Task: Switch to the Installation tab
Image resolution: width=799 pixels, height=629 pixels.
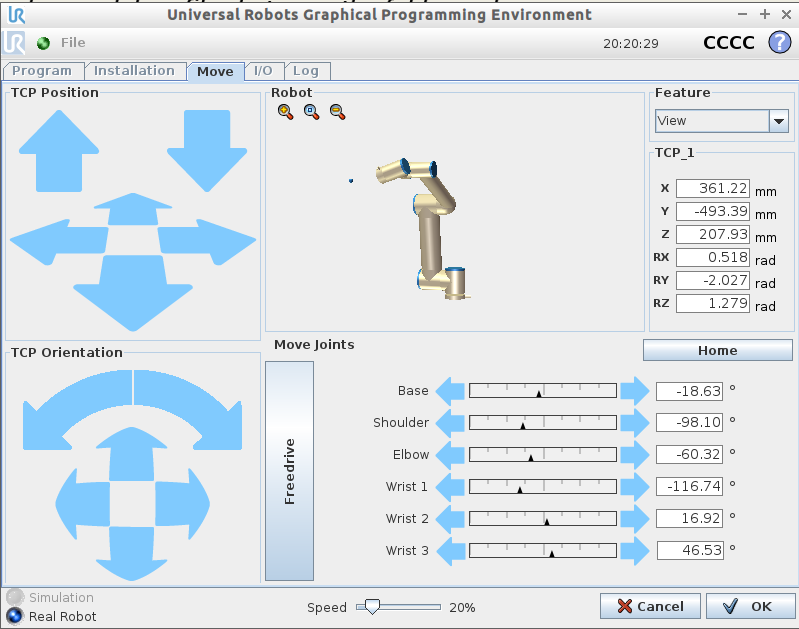Action: tap(135, 71)
